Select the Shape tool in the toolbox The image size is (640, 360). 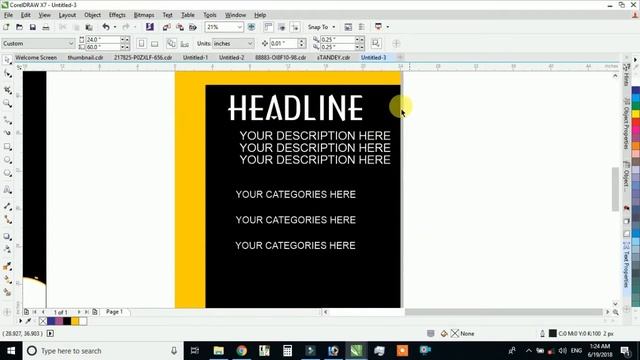tap(7, 74)
